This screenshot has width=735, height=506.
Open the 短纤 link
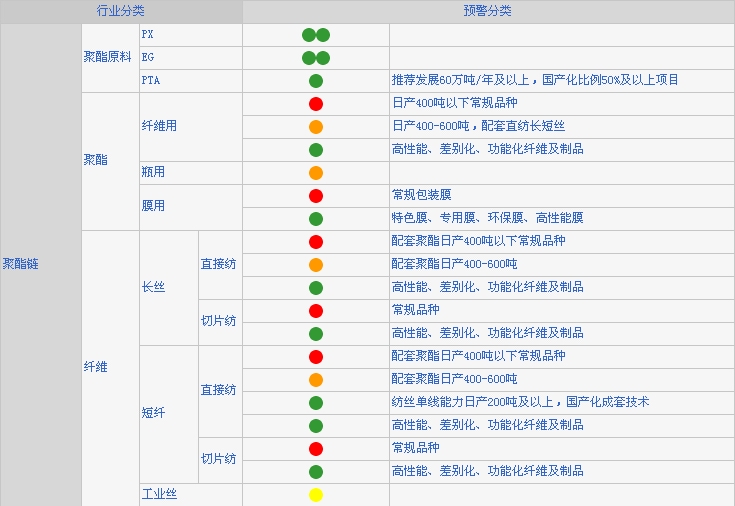pyautogui.click(x=153, y=414)
